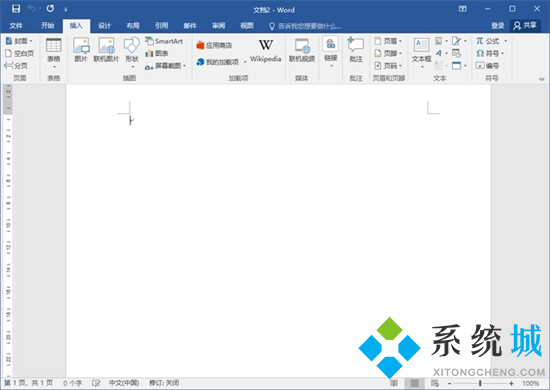The height and width of the screenshot is (390, 550).
Task: Click the zoom slider handle
Action: point(480,383)
